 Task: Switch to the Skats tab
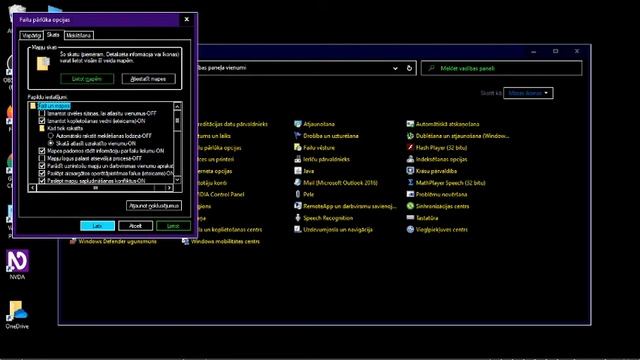pyautogui.click(x=53, y=35)
